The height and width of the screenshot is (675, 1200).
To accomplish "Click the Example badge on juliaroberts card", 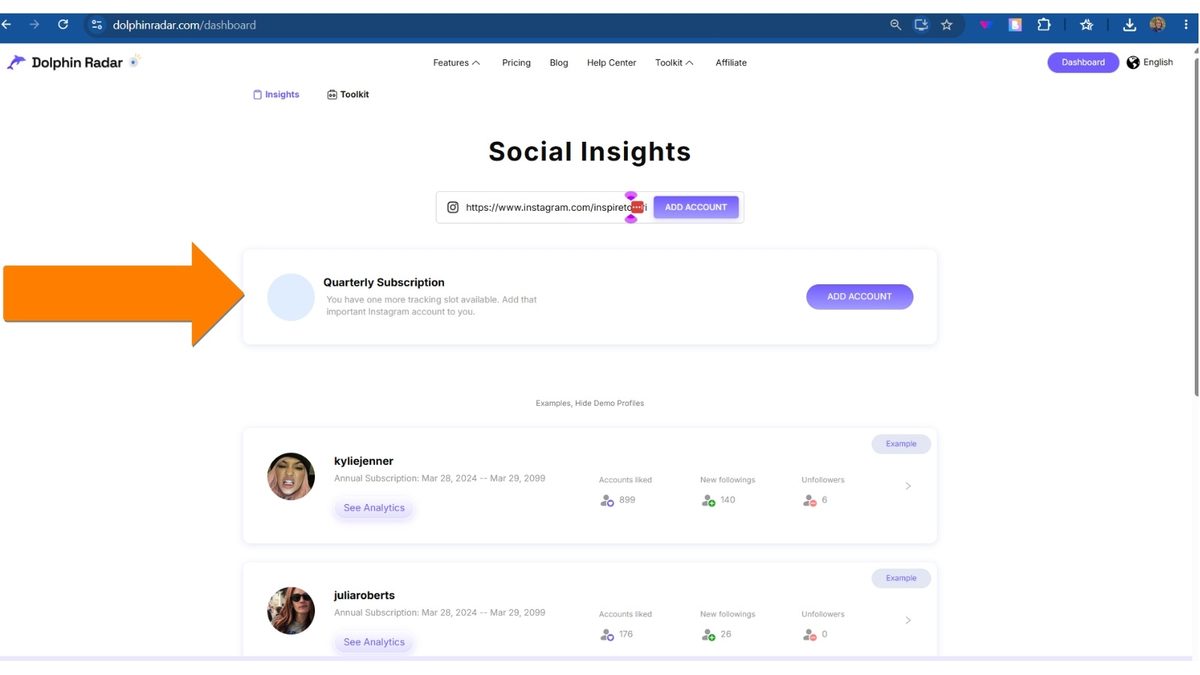I will coord(901,578).
